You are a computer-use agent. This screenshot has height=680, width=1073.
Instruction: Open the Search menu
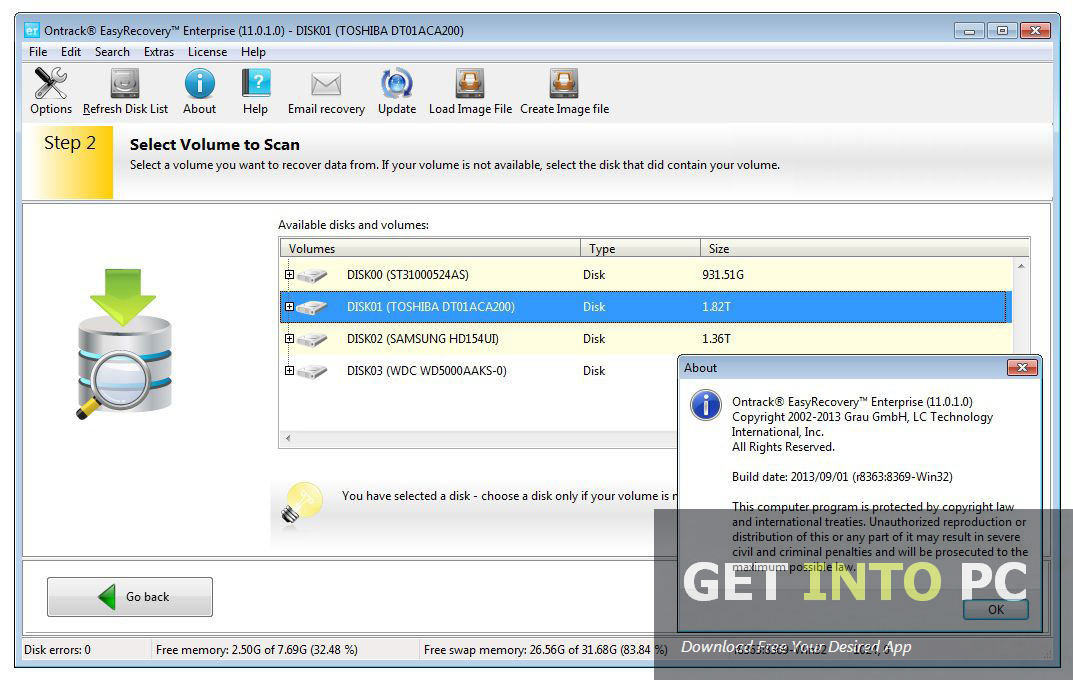[112, 52]
